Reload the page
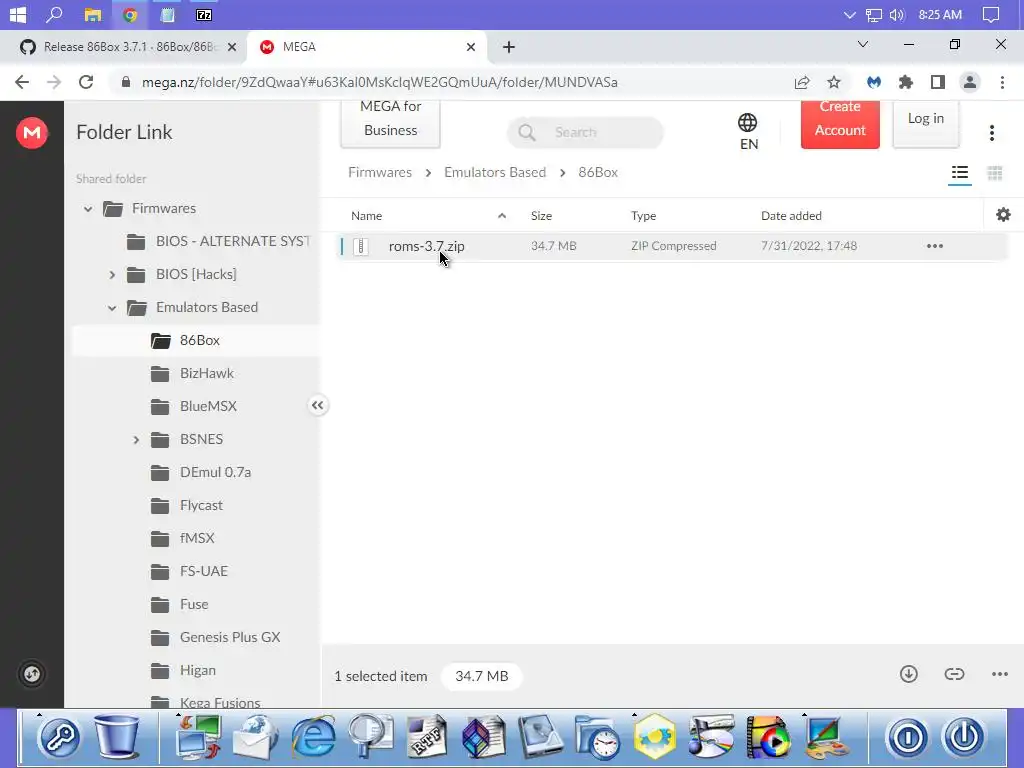 tap(86, 82)
